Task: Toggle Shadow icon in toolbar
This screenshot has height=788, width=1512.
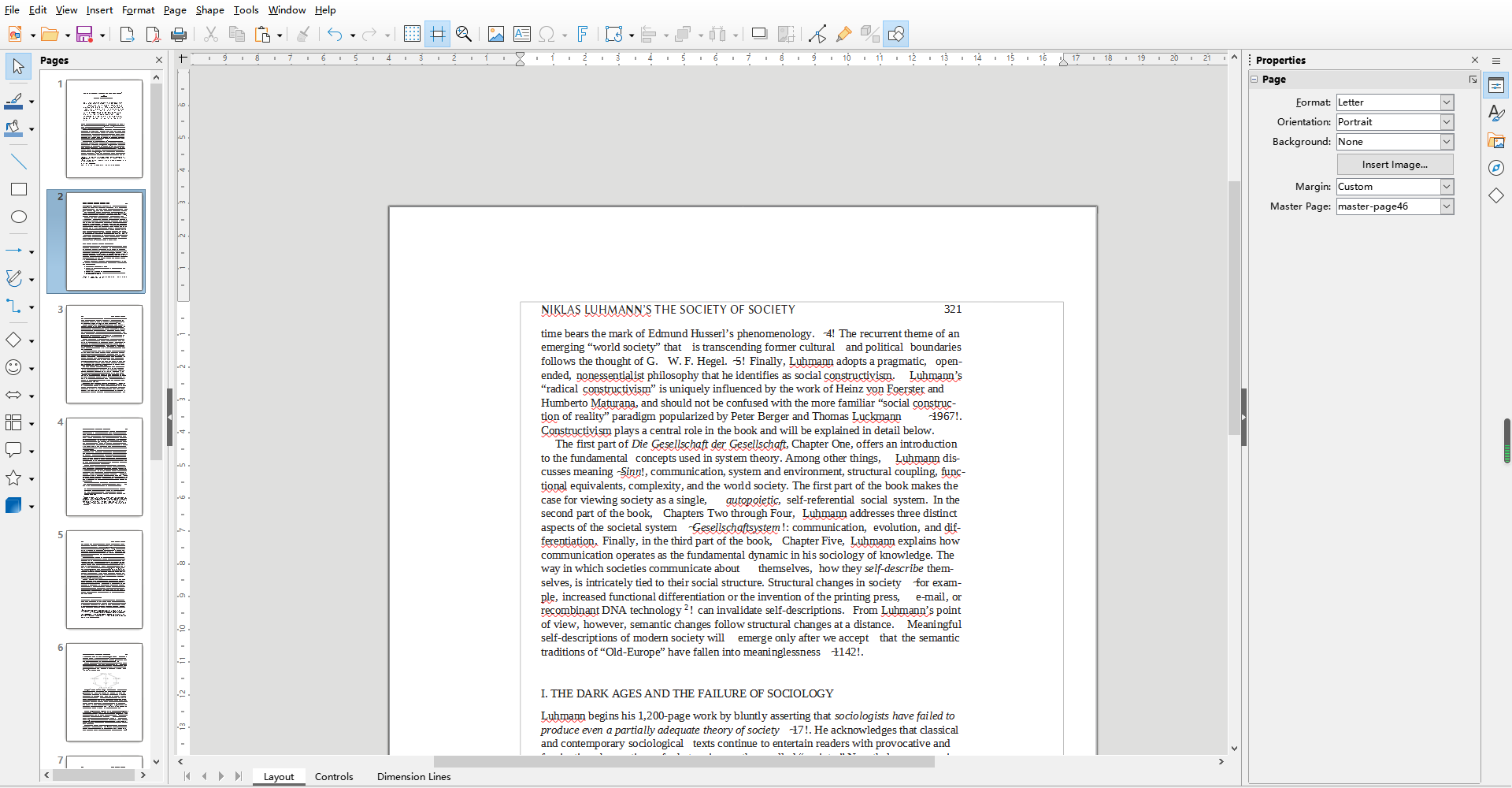Action: pos(760,34)
